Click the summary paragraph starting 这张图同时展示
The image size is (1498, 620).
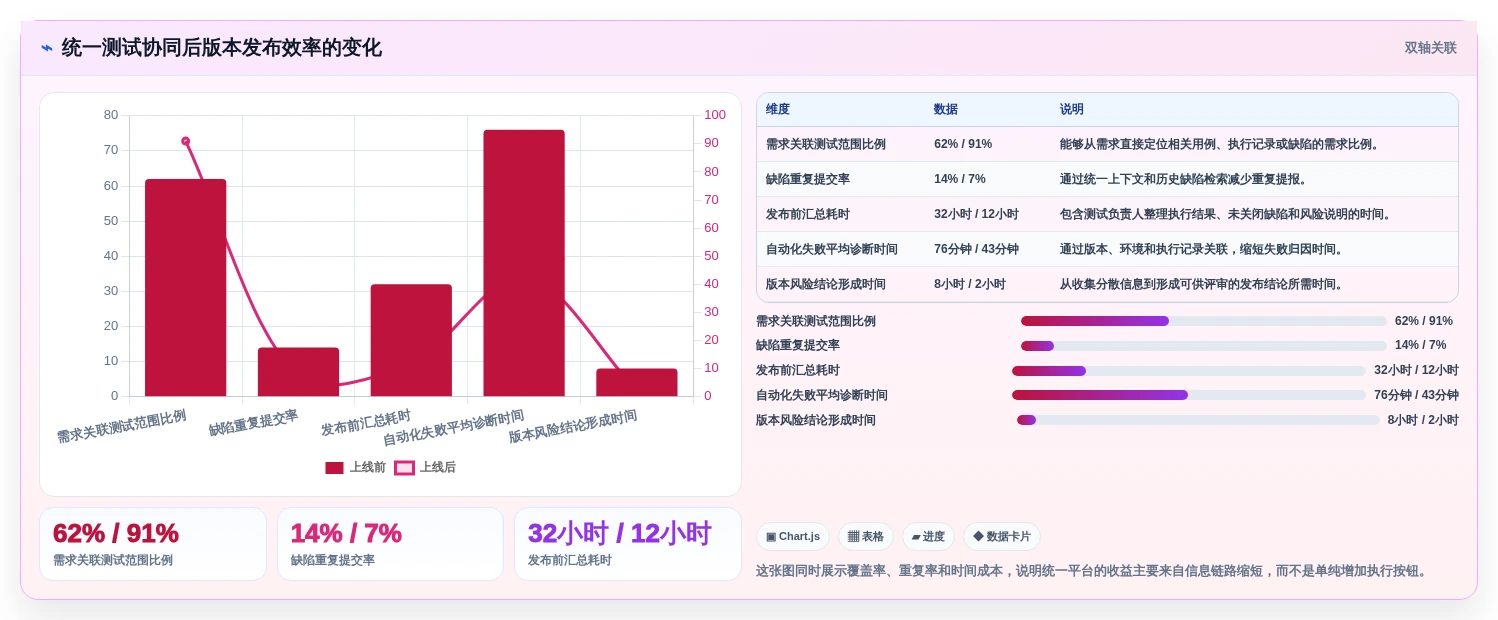1094,571
